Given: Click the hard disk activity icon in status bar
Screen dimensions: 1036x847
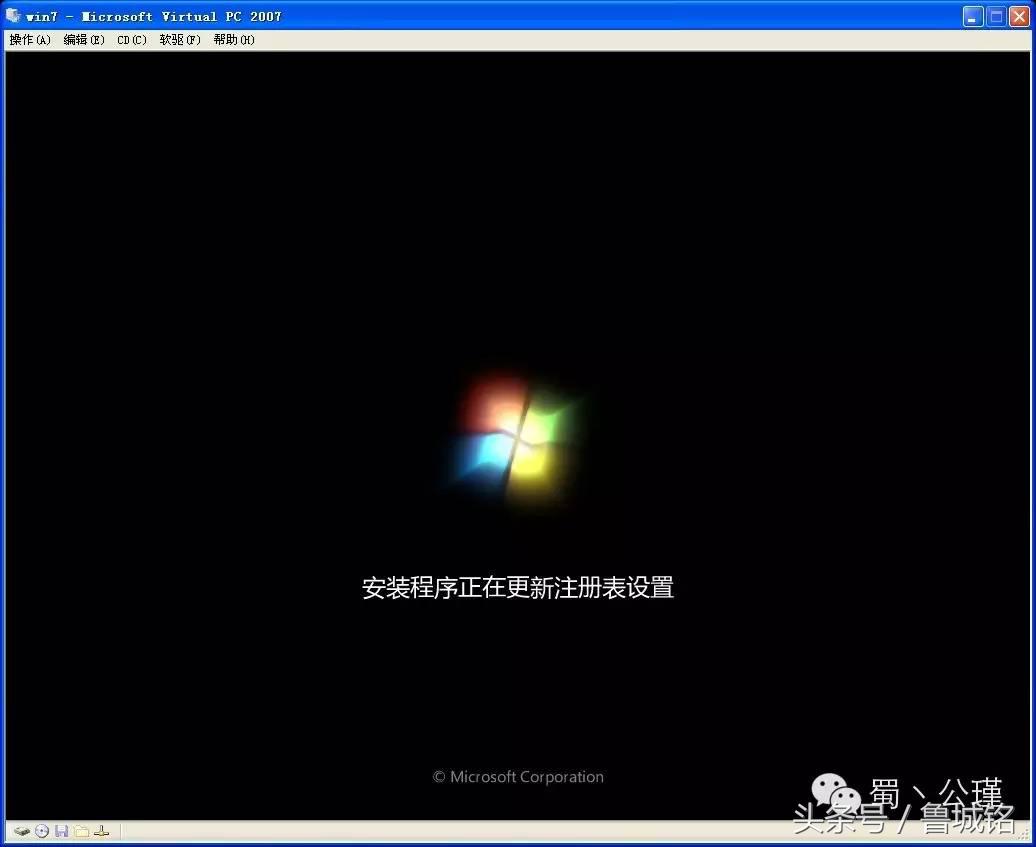Looking at the screenshot, I should pos(22,831).
